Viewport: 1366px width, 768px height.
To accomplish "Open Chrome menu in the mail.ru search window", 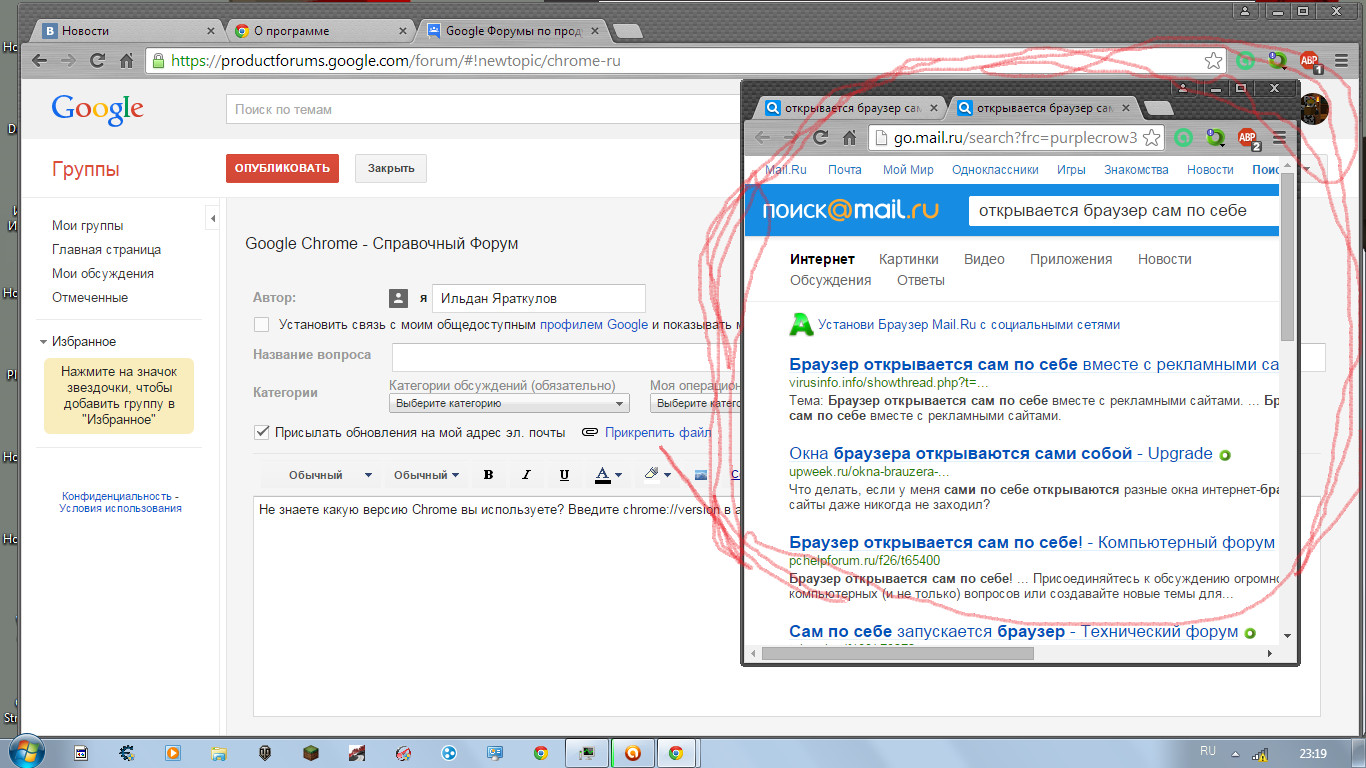I will 1279,138.
